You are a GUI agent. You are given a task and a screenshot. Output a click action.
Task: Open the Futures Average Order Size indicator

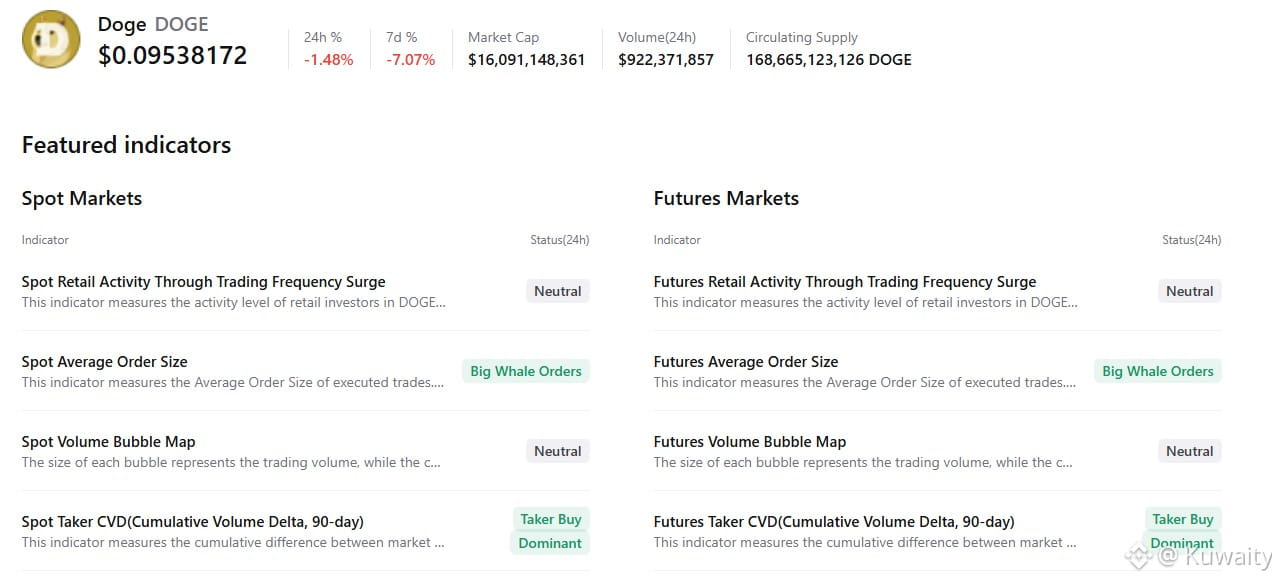745,362
